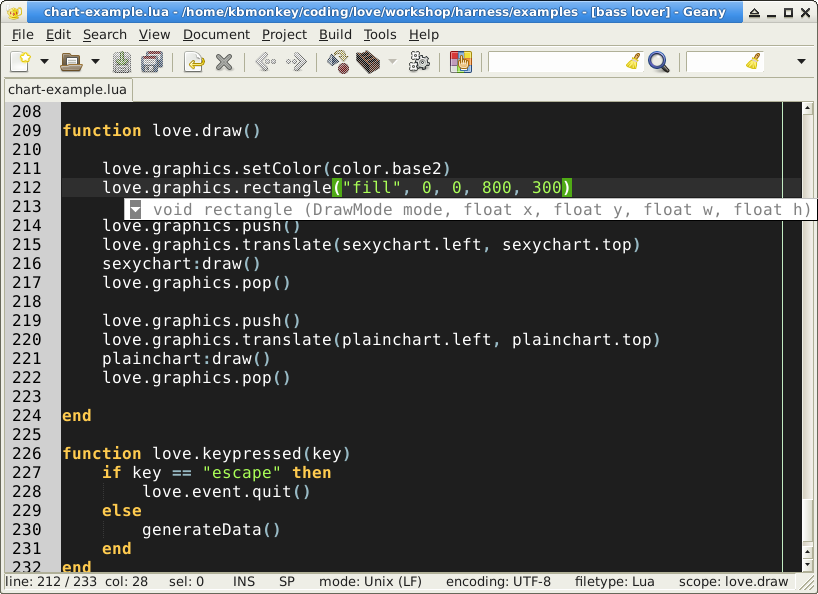
Task: Click the magnifier Find icon
Action: pos(659,62)
